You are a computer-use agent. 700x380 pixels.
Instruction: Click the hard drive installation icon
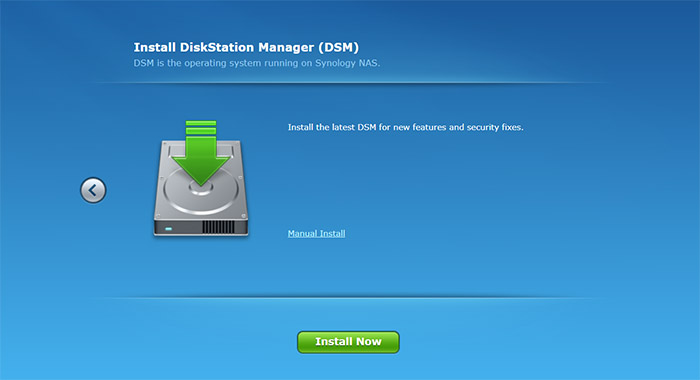click(x=201, y=178)
